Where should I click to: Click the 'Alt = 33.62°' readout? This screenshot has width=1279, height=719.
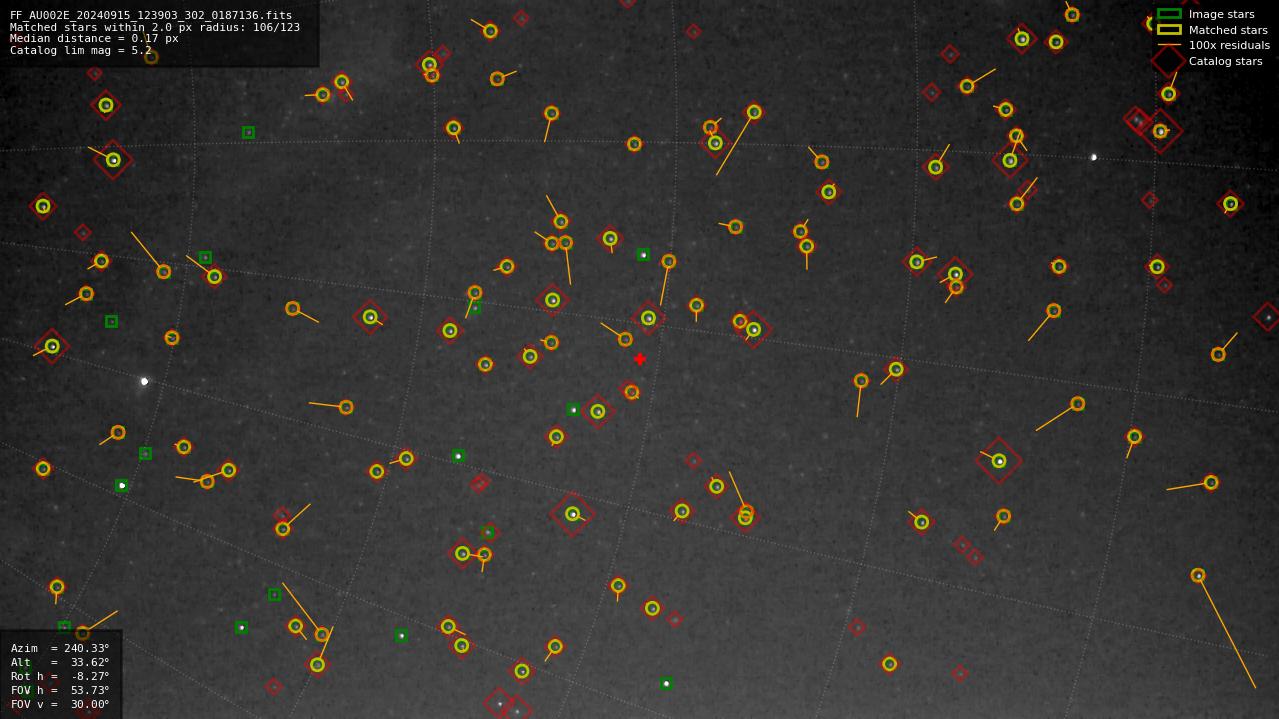click(60, 662)
